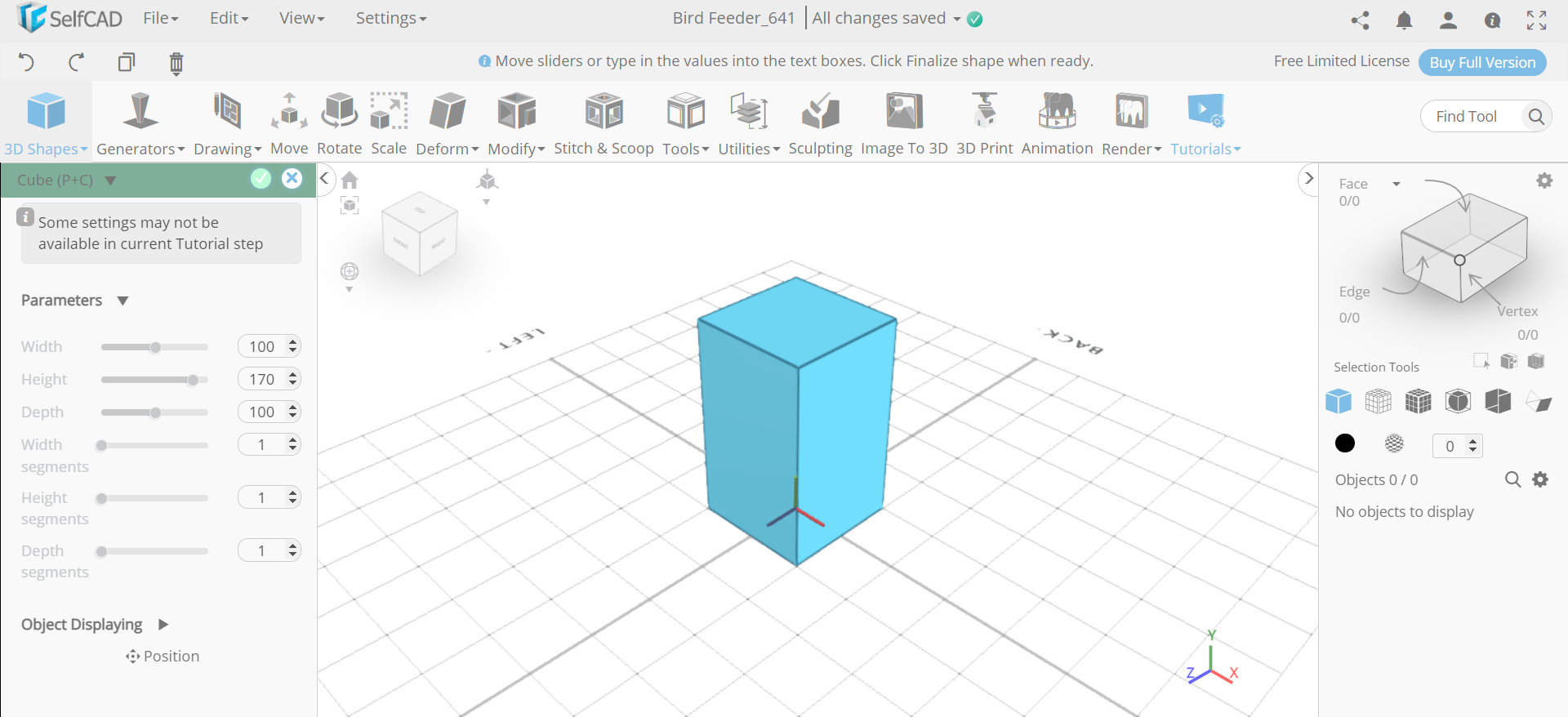Collapse the left panel with arrow

324,178
